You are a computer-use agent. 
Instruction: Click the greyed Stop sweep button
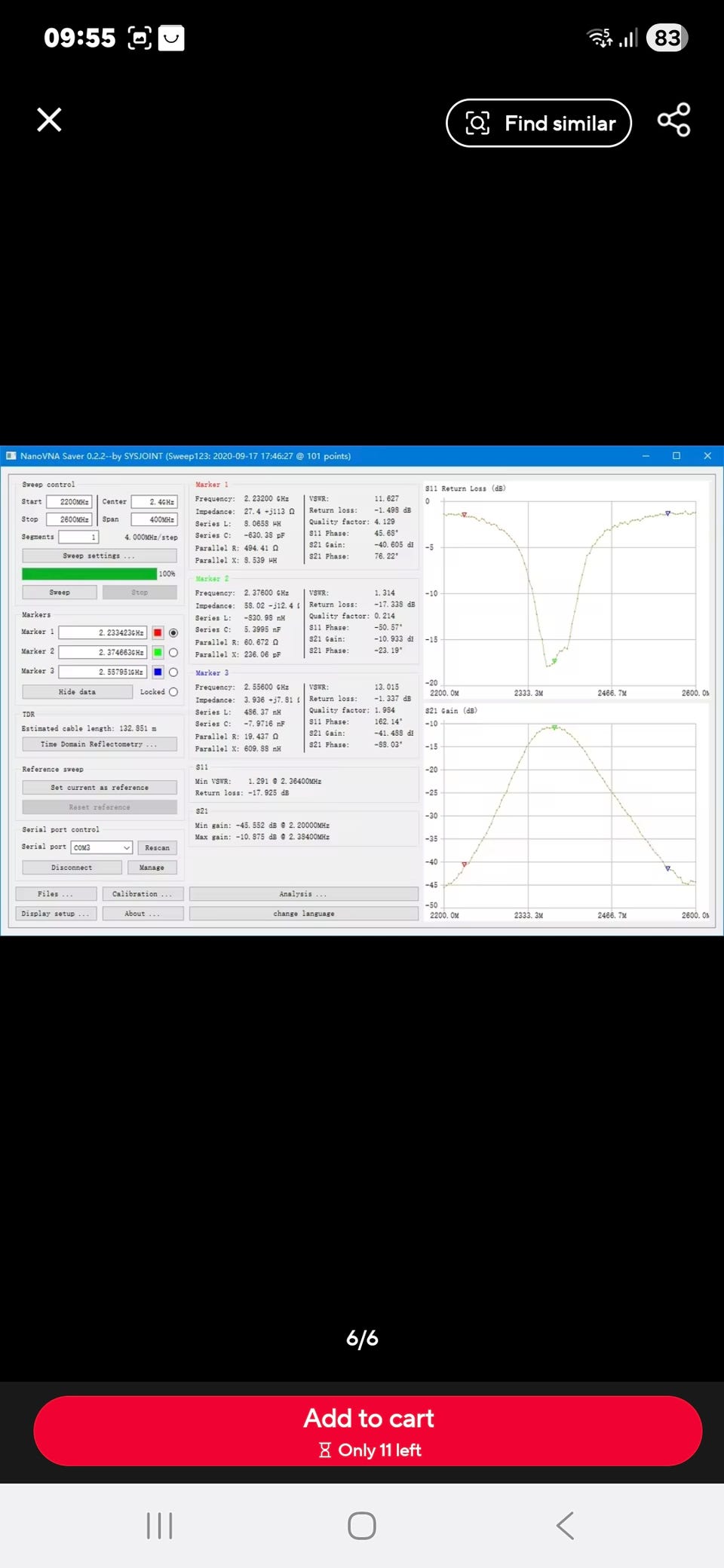tap(140, 593)
